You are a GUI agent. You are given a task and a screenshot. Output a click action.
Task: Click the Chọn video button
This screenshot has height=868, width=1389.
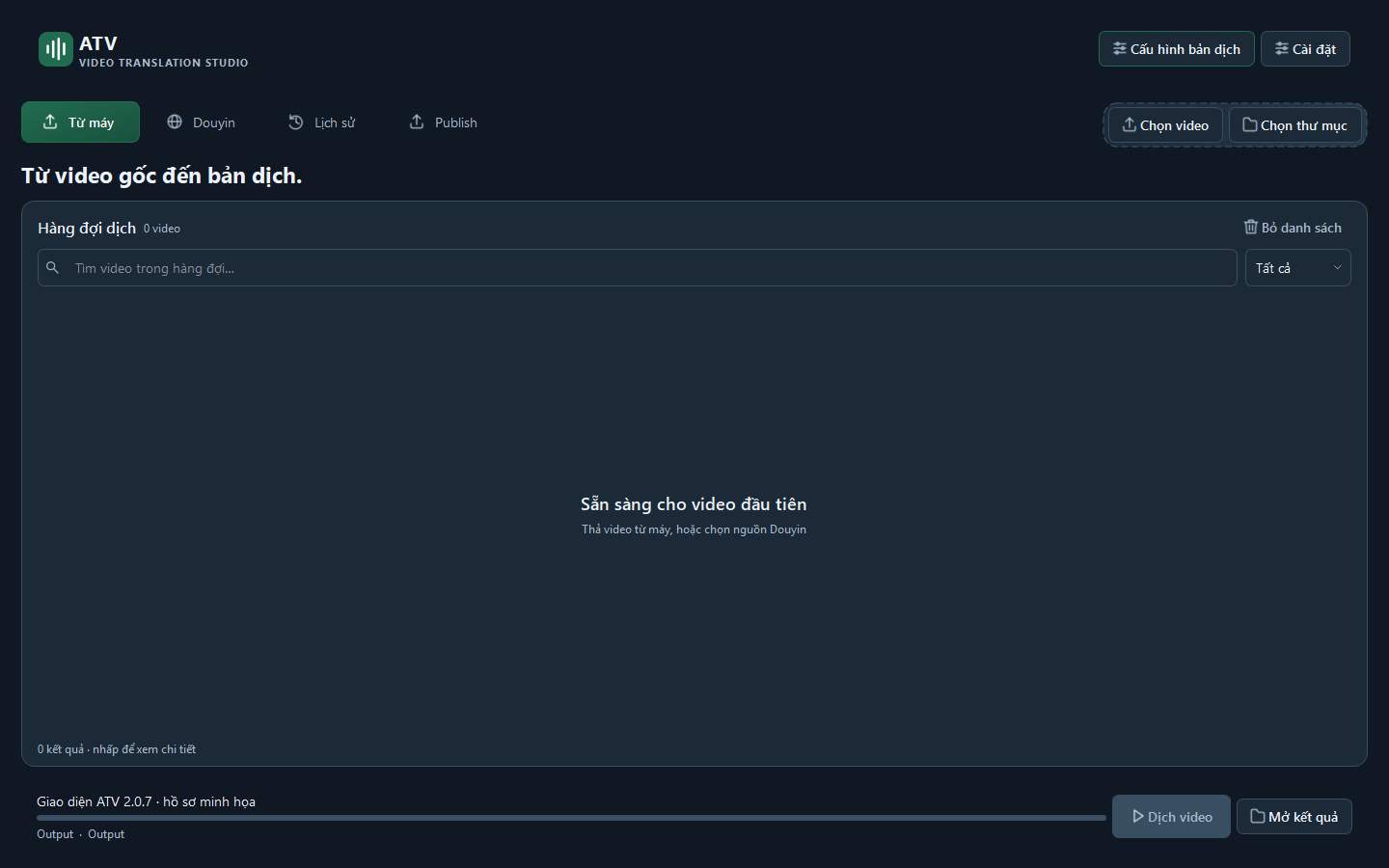[1165, 125]
